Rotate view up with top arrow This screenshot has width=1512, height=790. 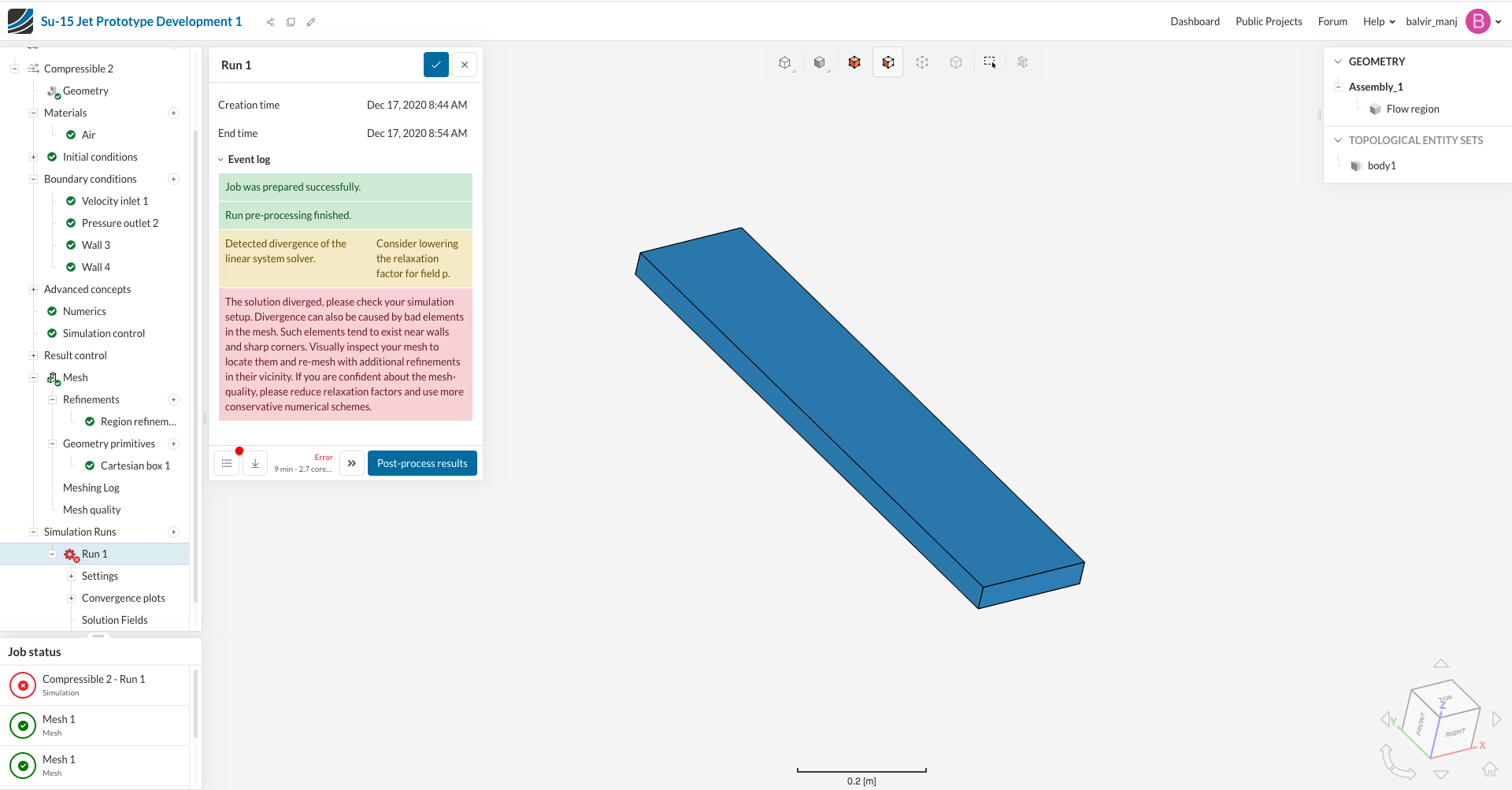[x=1441, y=664]
